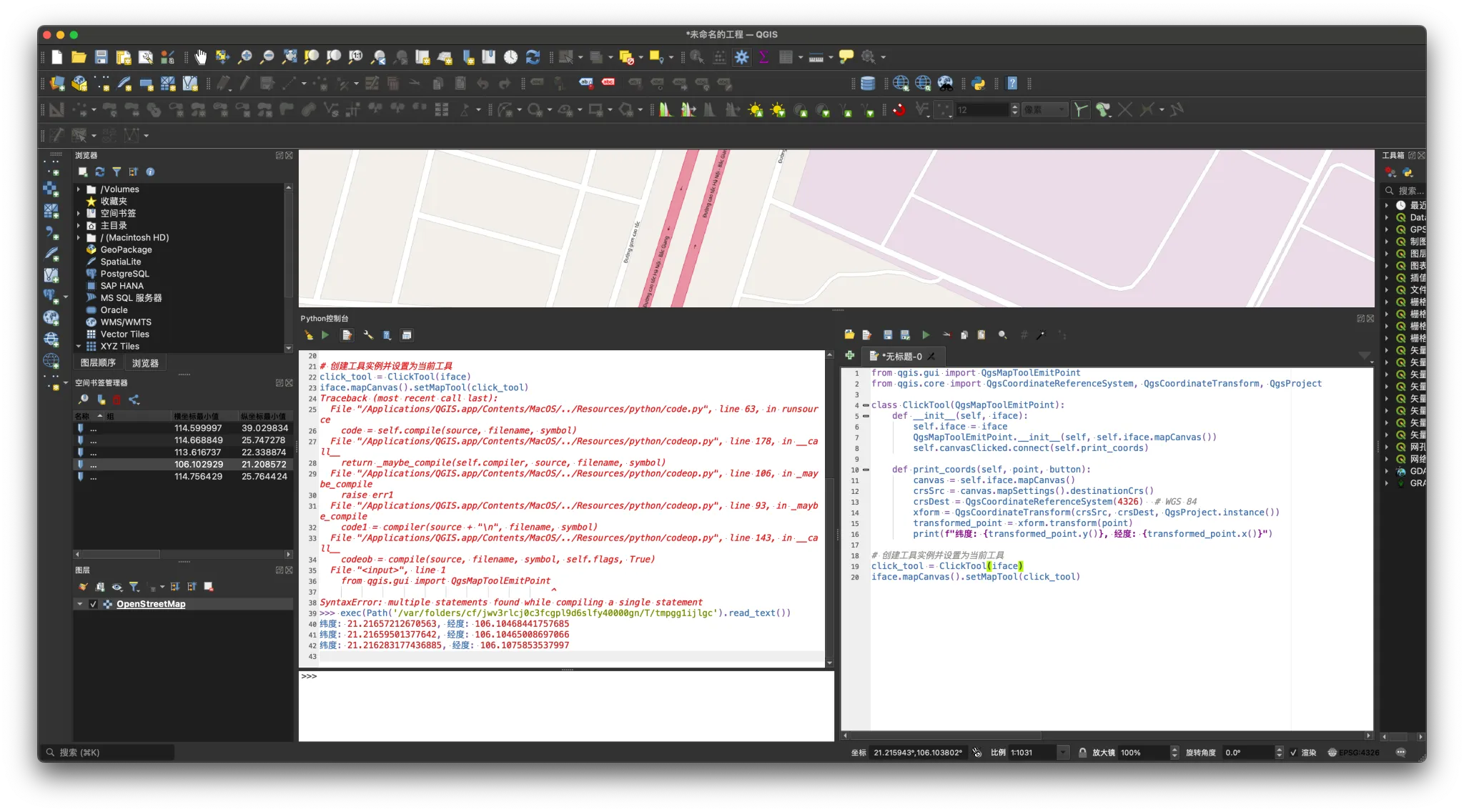Open the Temporal Controller clock icon

click(x=510, y=57)
